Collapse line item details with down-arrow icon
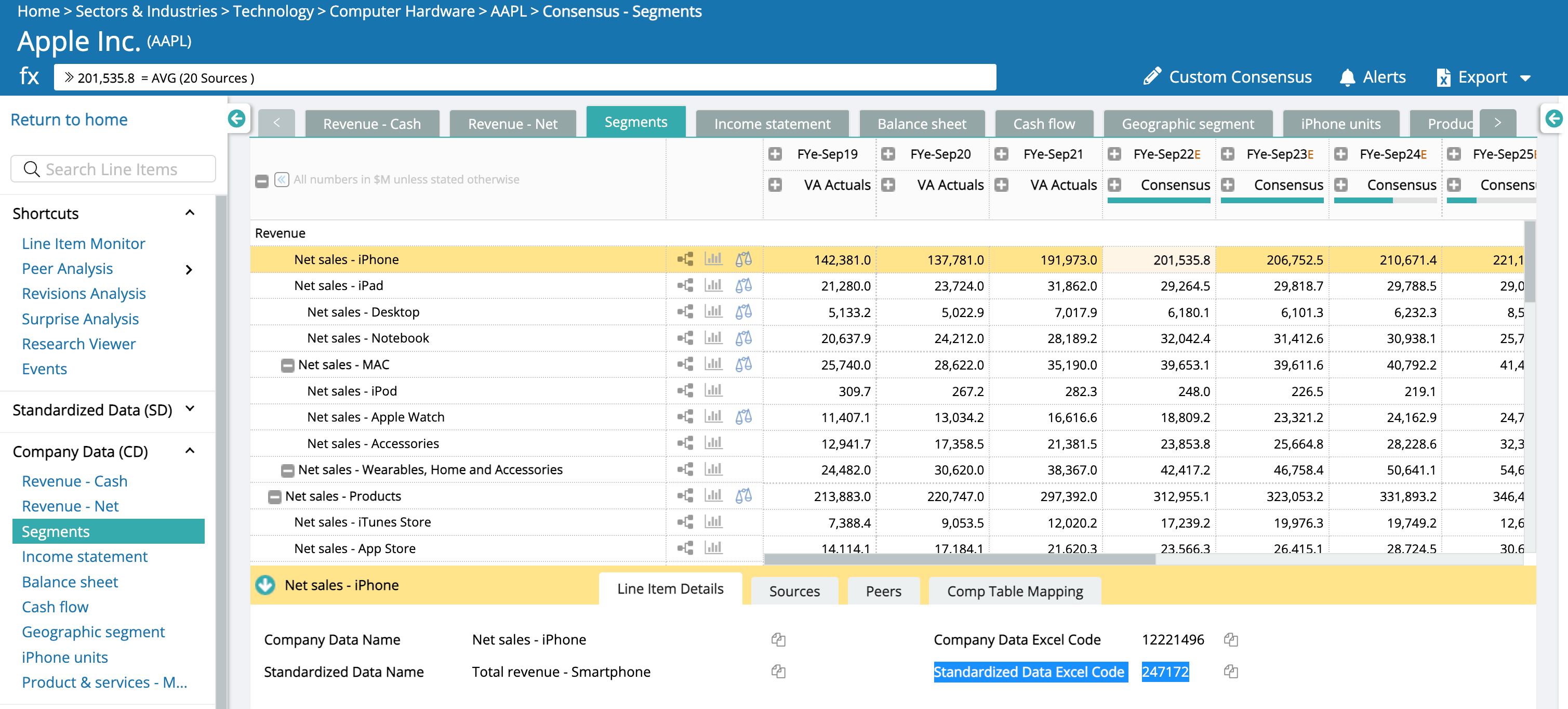 click(265, 585)
